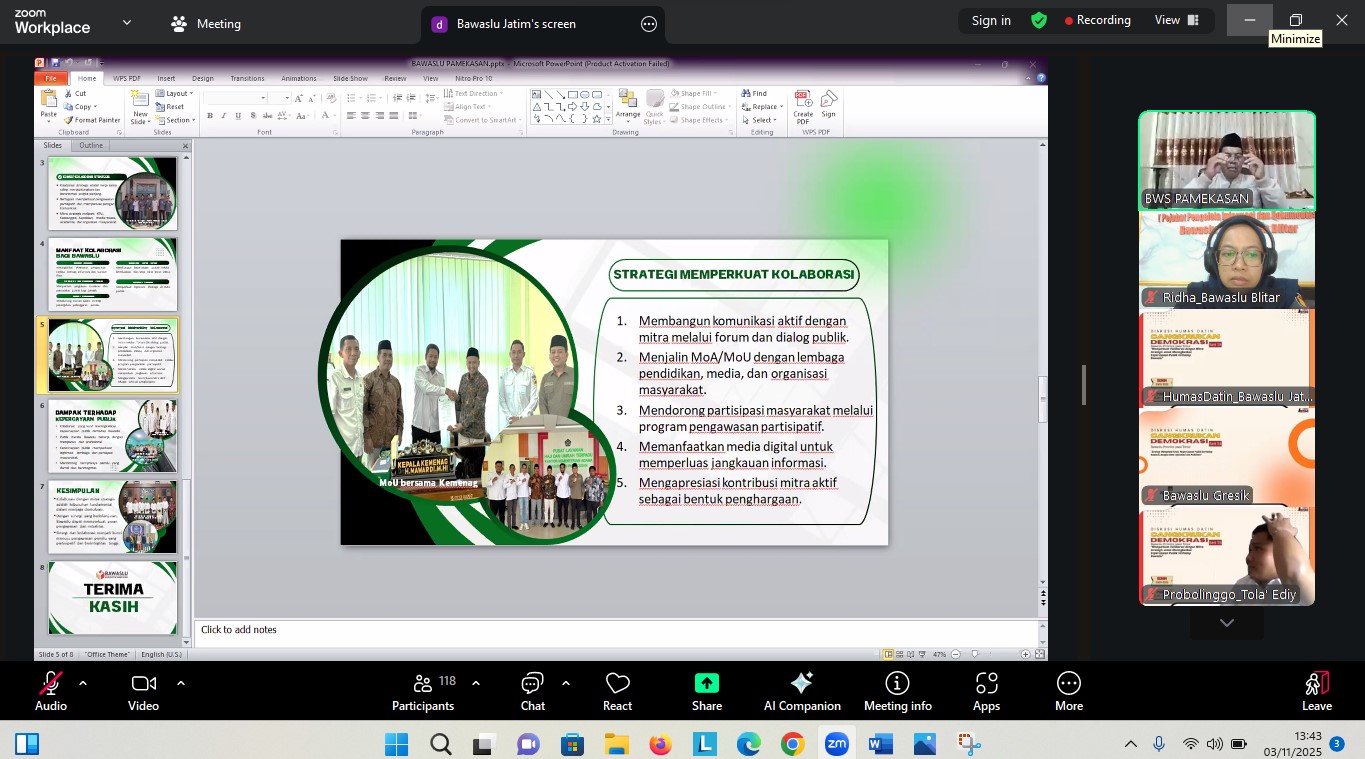The width and height of the screenshot is (1365, 759).
Task: Select the Bawaslu Jatim's screen tab
Action: pos(515,24)
